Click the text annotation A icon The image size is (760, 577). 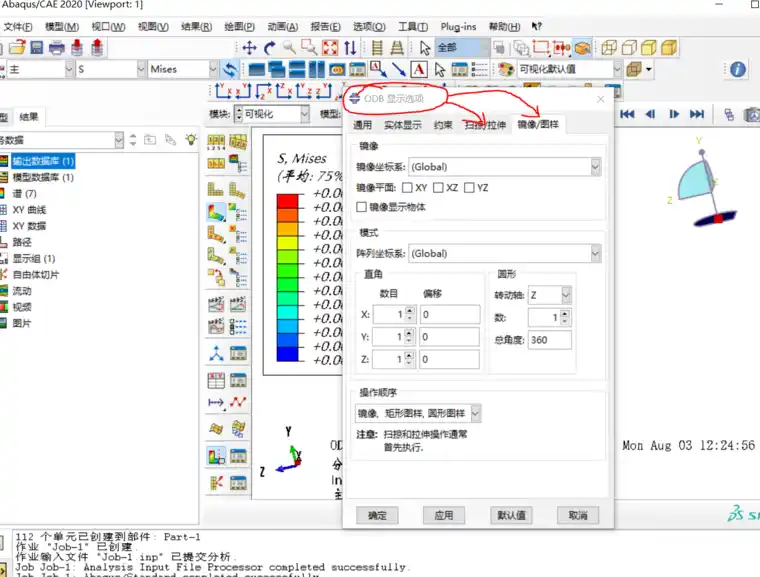pyautogui.click(x=419, y=69)
